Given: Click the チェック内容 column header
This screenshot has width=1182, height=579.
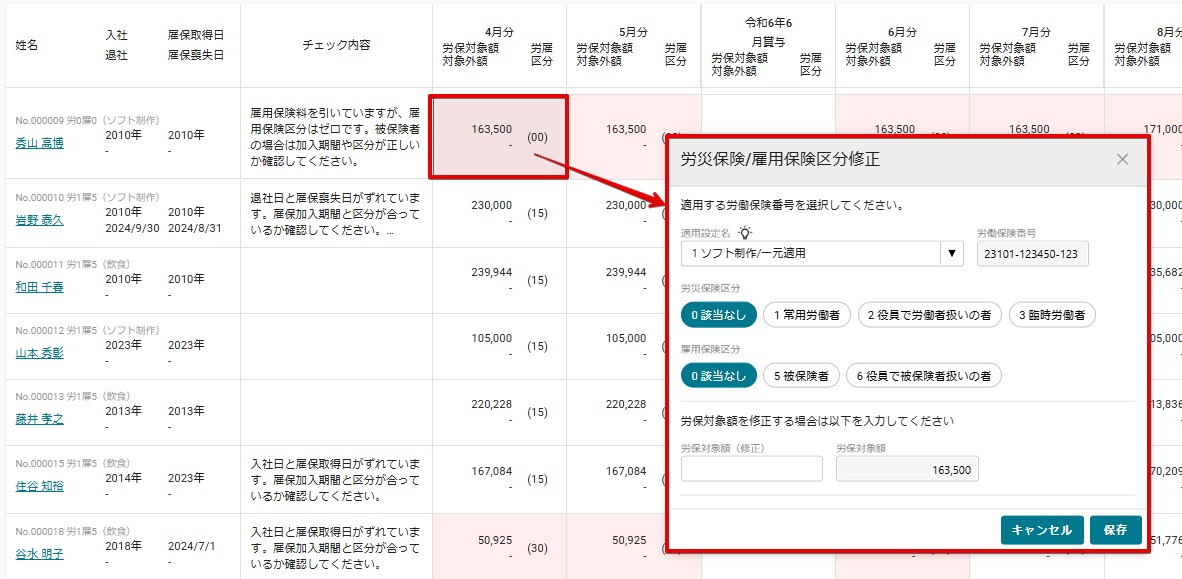Looking at the screenshot, I should coord(336,44).
